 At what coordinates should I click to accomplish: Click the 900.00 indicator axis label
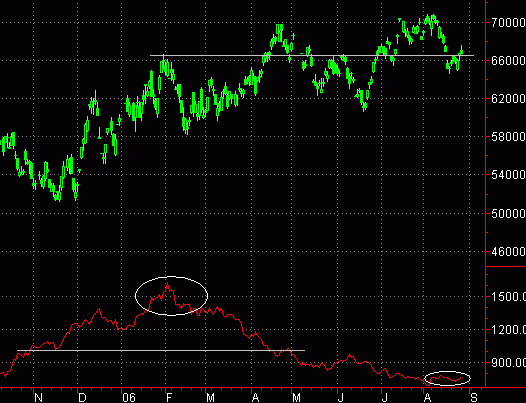[508, 363]
